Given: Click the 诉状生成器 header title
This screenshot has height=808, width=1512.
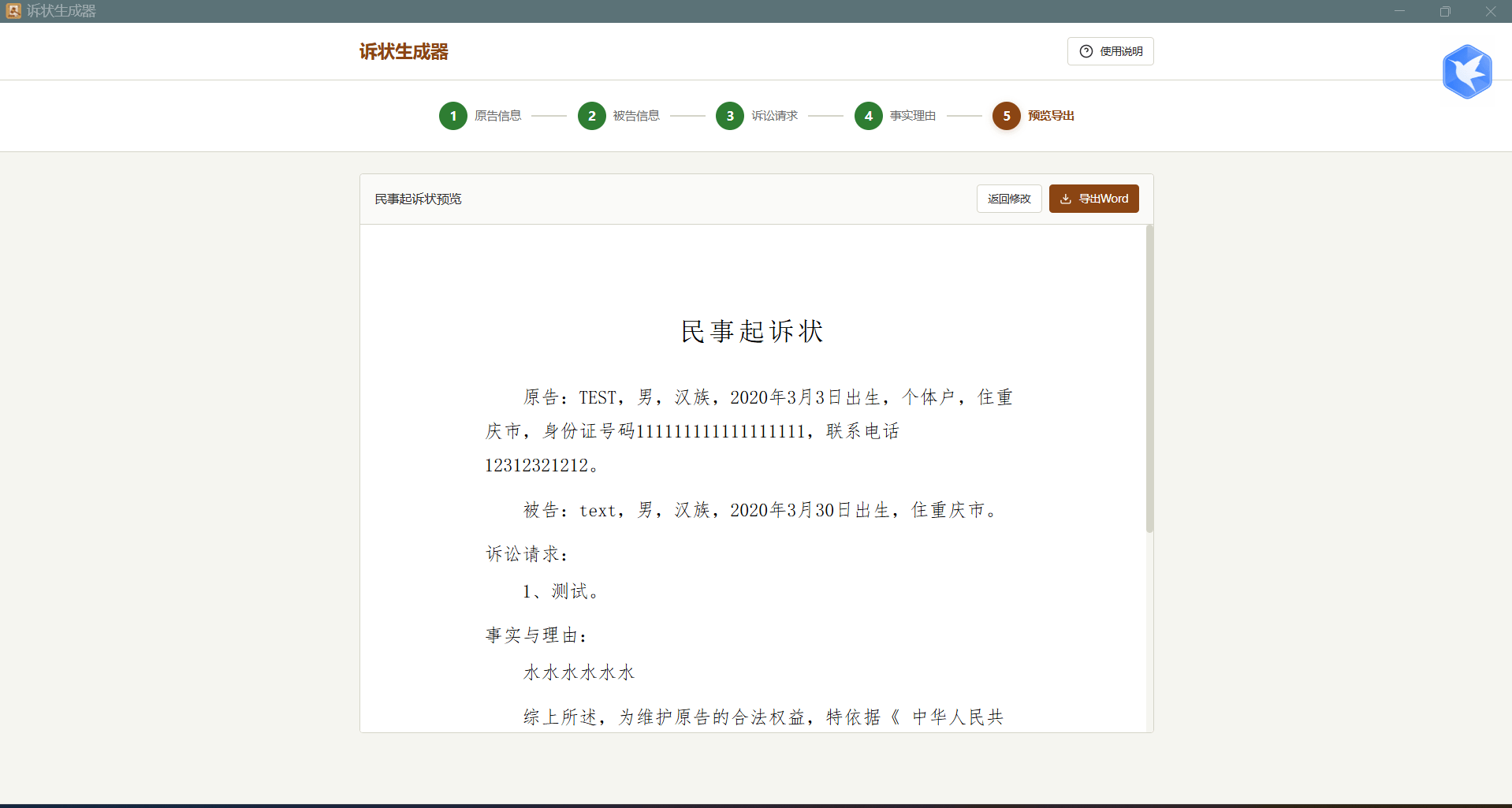Looking at the screenshot, I should pyautogui.click(x=404, y=52).
